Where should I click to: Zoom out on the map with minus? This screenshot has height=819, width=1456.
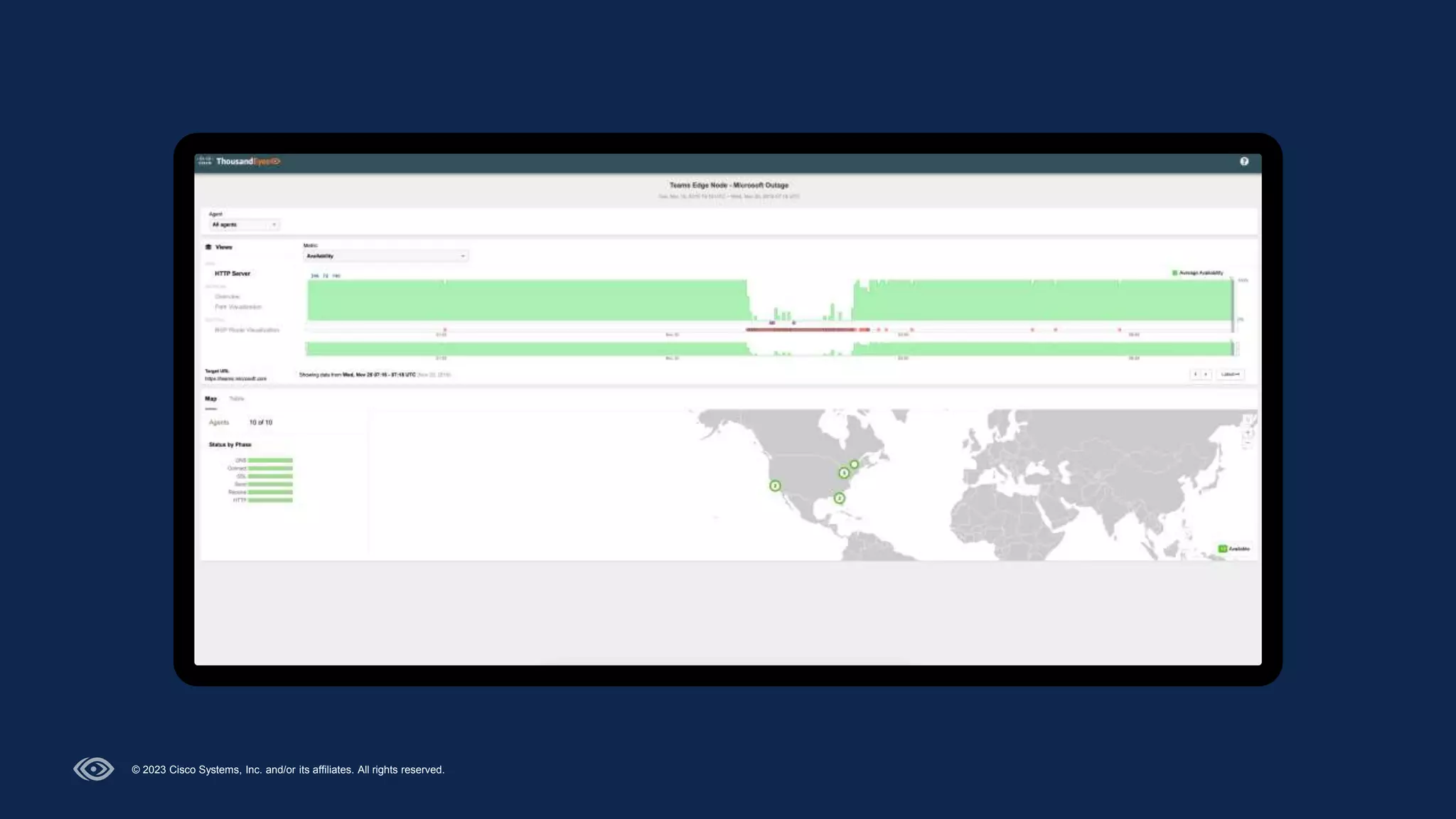(1248, 443)
